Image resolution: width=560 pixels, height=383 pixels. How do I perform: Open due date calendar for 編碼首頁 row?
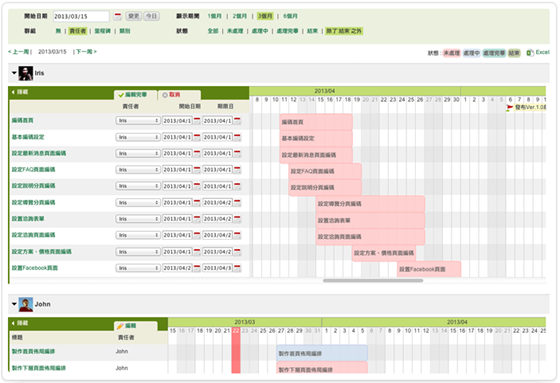point(237,121)
